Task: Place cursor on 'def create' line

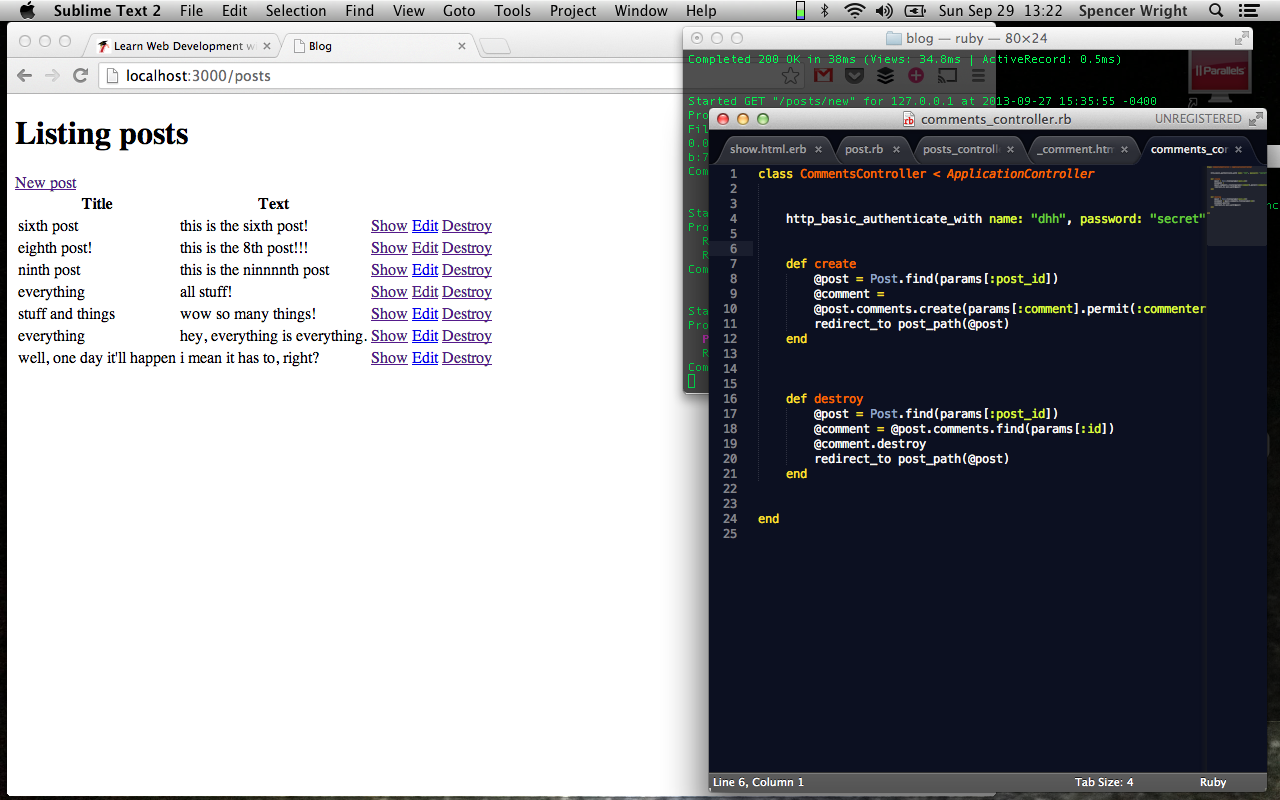Action: click(821, 264)
